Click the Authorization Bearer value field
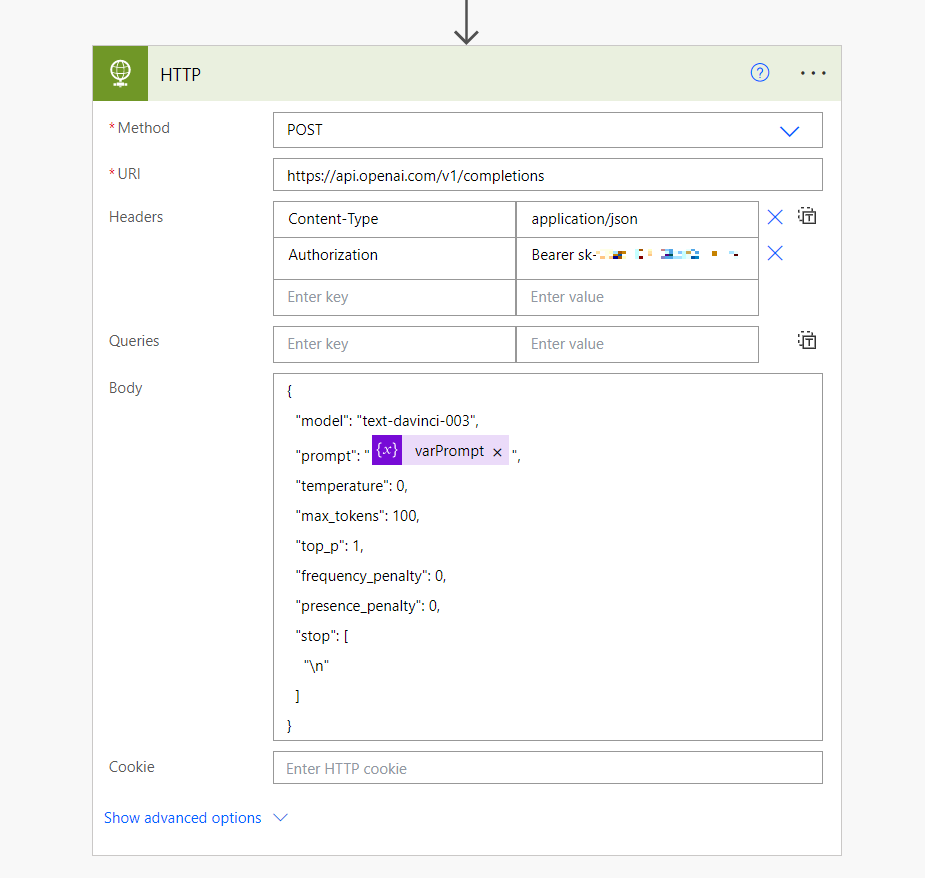925x878 pixels. [637, 255]
